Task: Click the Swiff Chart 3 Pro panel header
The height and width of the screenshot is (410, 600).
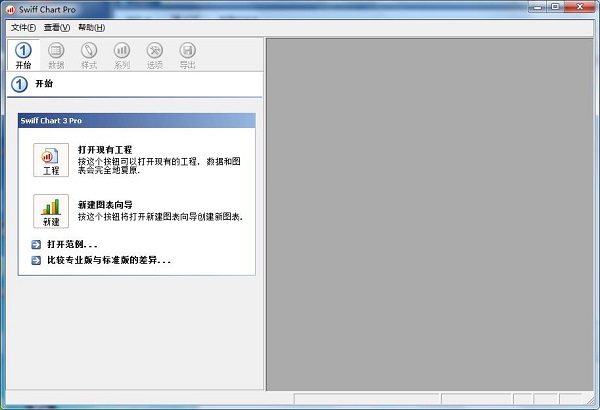Action: tap(137, 121)
